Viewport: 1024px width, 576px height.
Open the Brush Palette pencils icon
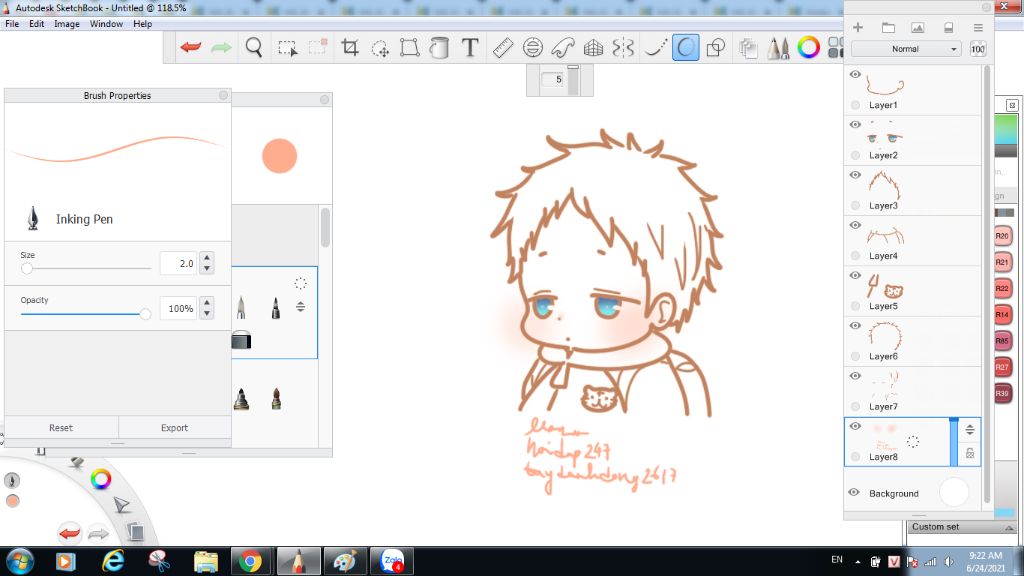tap(778, 48)
